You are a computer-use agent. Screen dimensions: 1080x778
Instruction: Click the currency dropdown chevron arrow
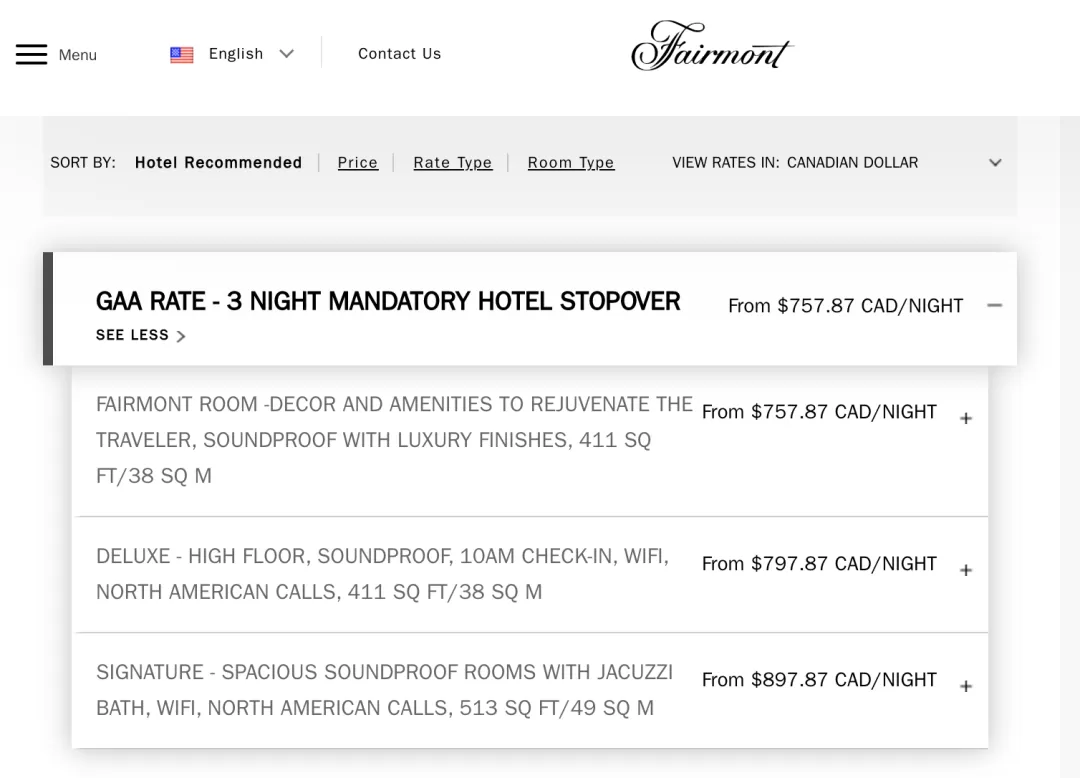point(995,162)
